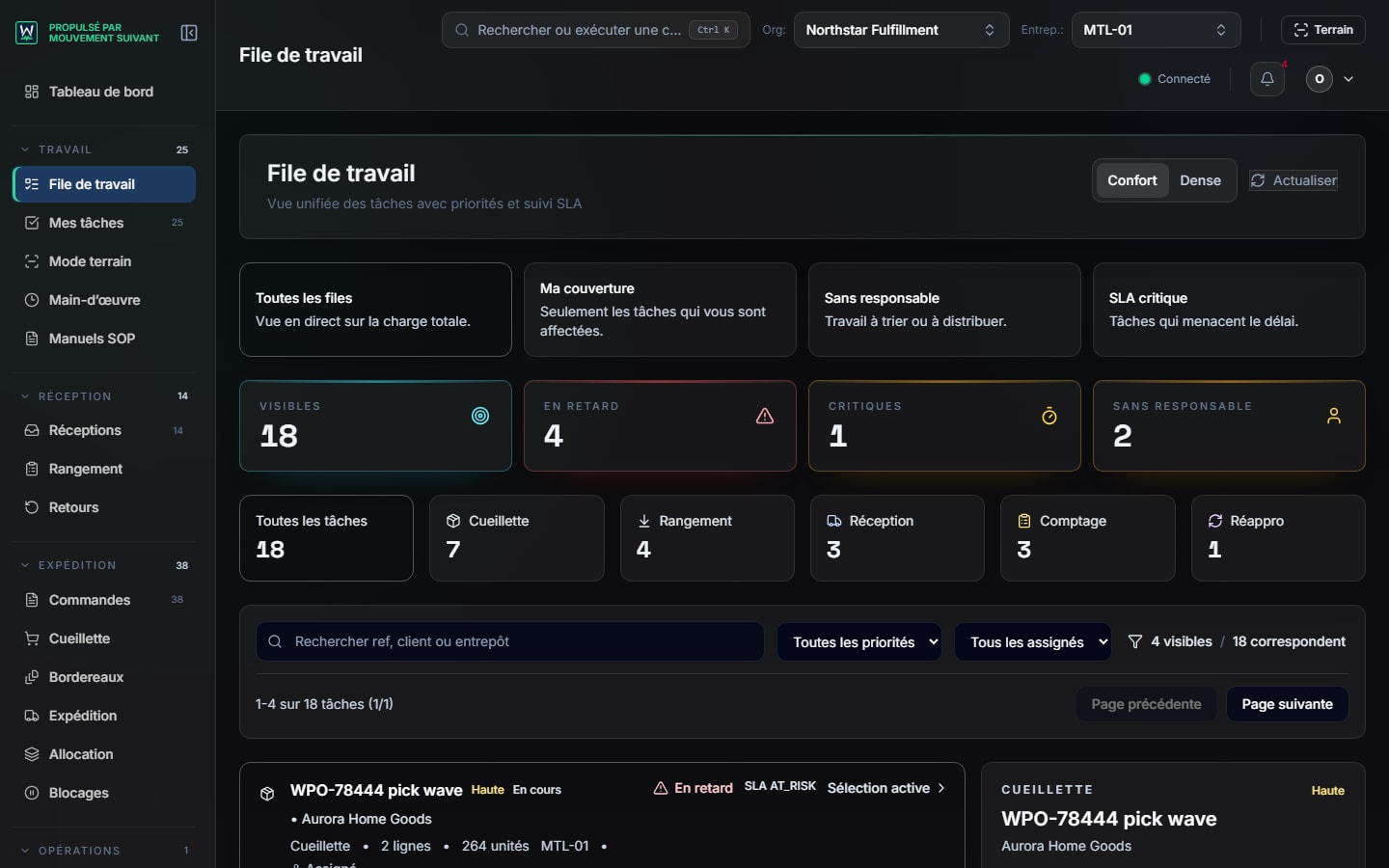Select the SLA critique view
Screen dimensions: 1389x868
tap(1229, 310)
